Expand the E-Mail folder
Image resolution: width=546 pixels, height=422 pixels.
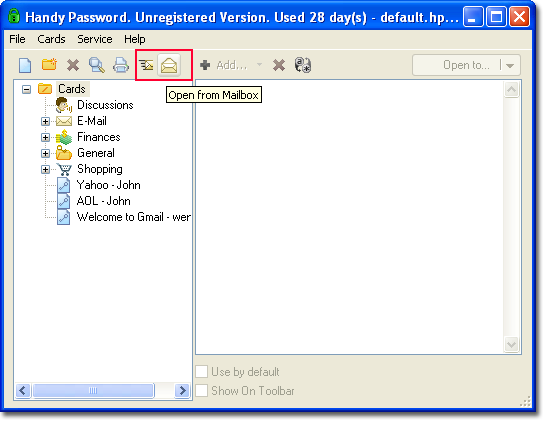[45, 122]
